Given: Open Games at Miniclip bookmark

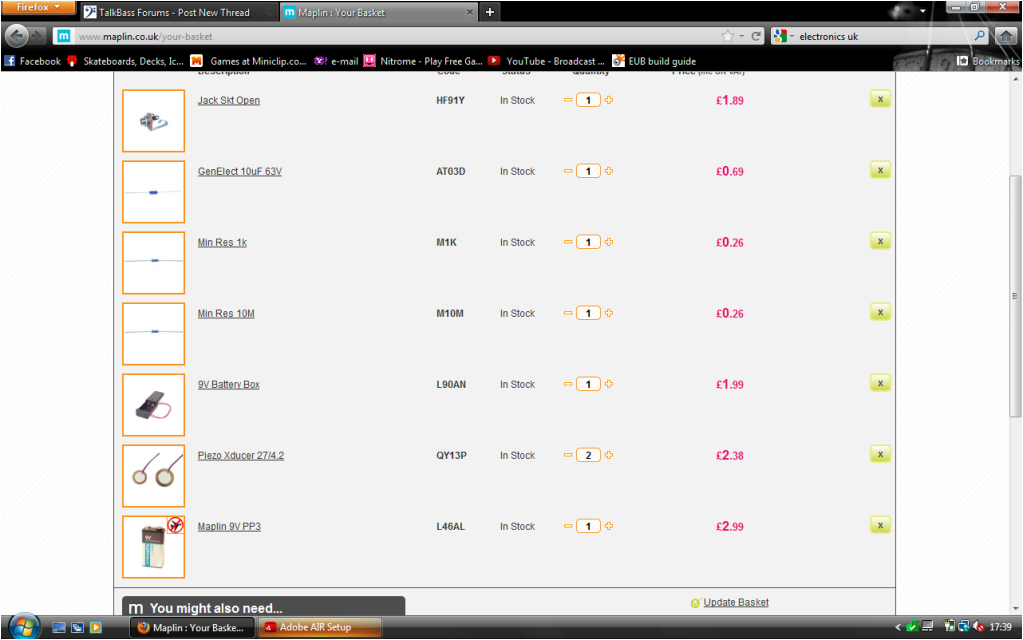Looking at the screenshot, I should [x=249, y=61].
